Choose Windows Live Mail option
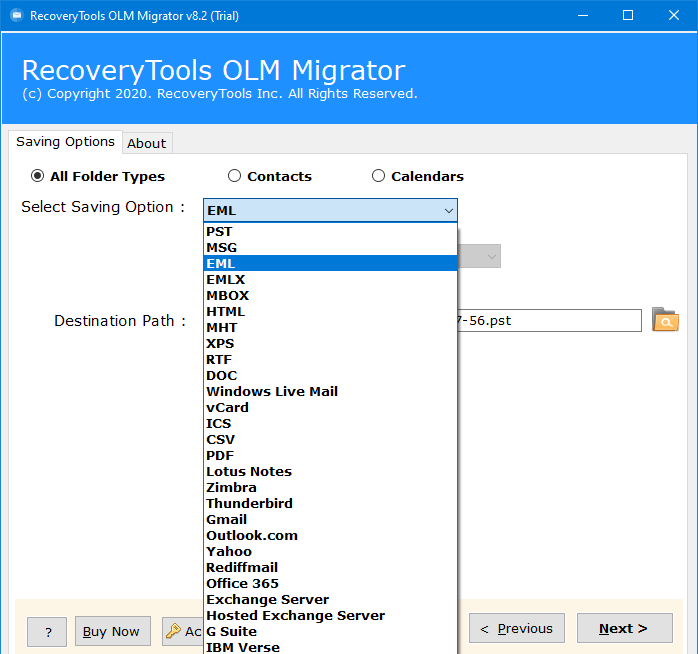Screen dimensions: 698x654 point(330,392)
